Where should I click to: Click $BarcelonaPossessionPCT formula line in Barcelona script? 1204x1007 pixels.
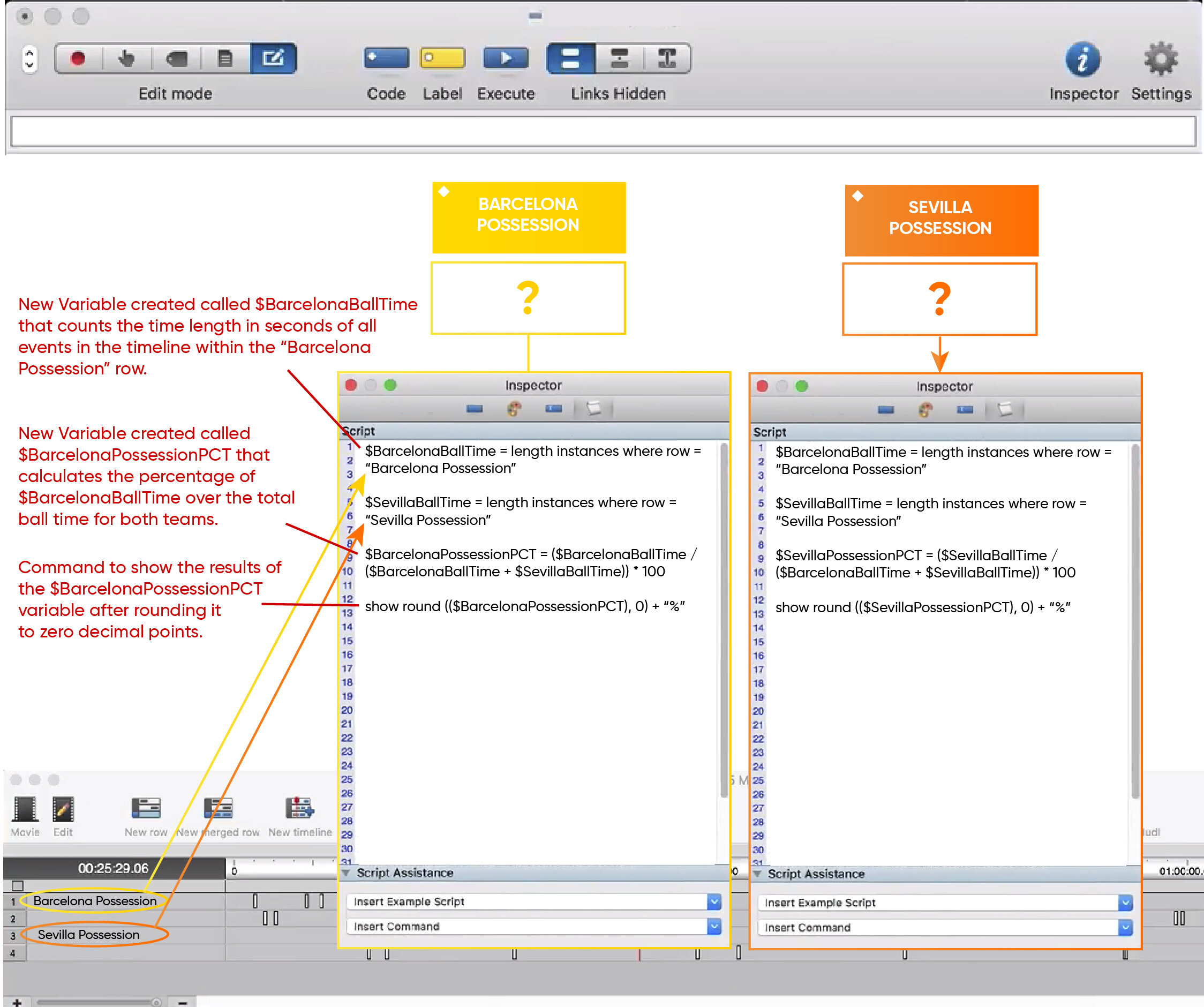[x=531, y=562]
